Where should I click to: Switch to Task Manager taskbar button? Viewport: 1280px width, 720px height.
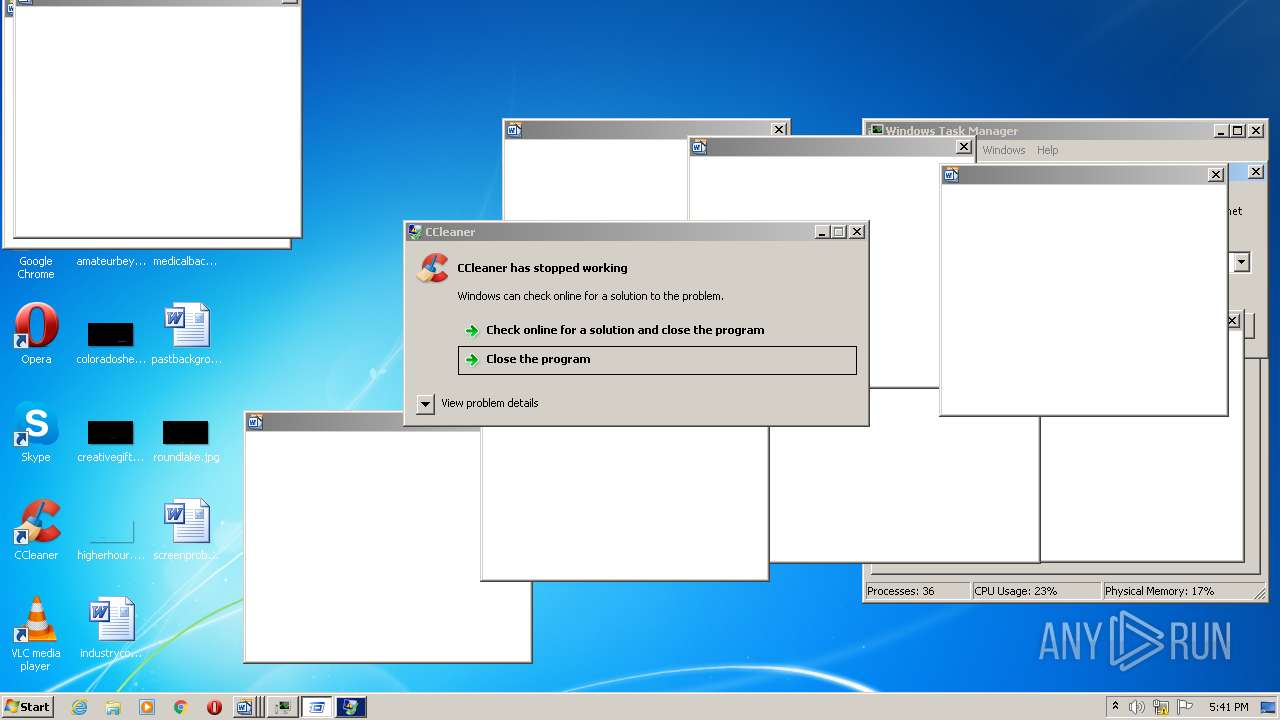pos(283,707)
